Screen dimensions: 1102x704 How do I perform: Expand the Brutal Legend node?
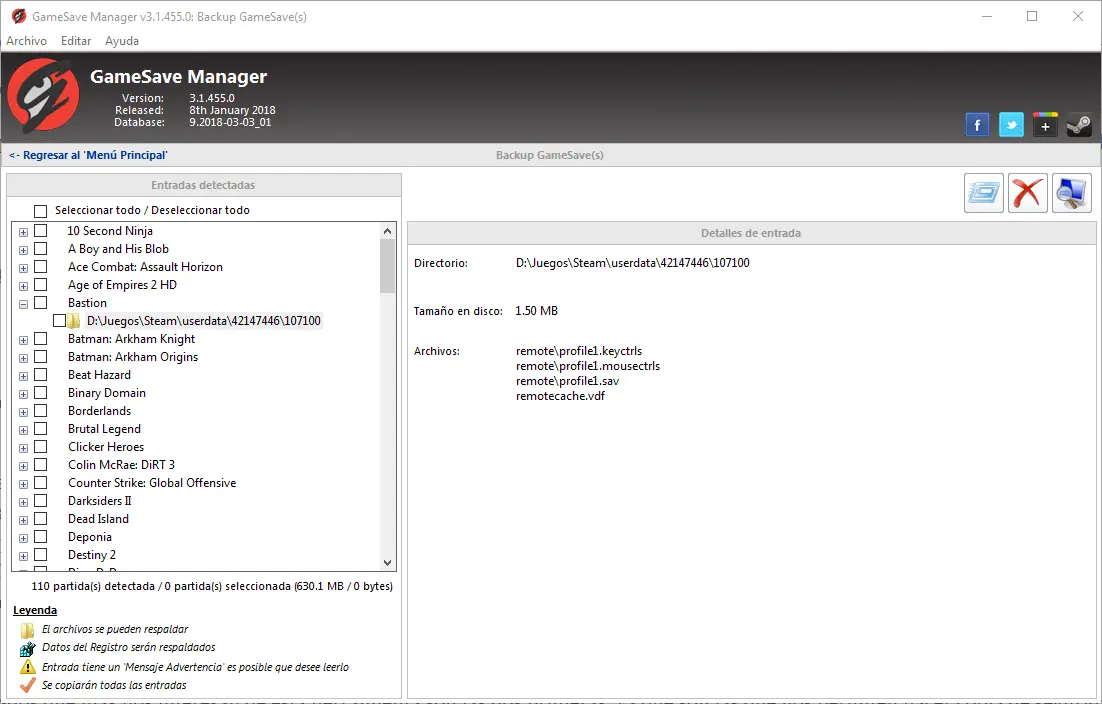[x=23, y=430]
